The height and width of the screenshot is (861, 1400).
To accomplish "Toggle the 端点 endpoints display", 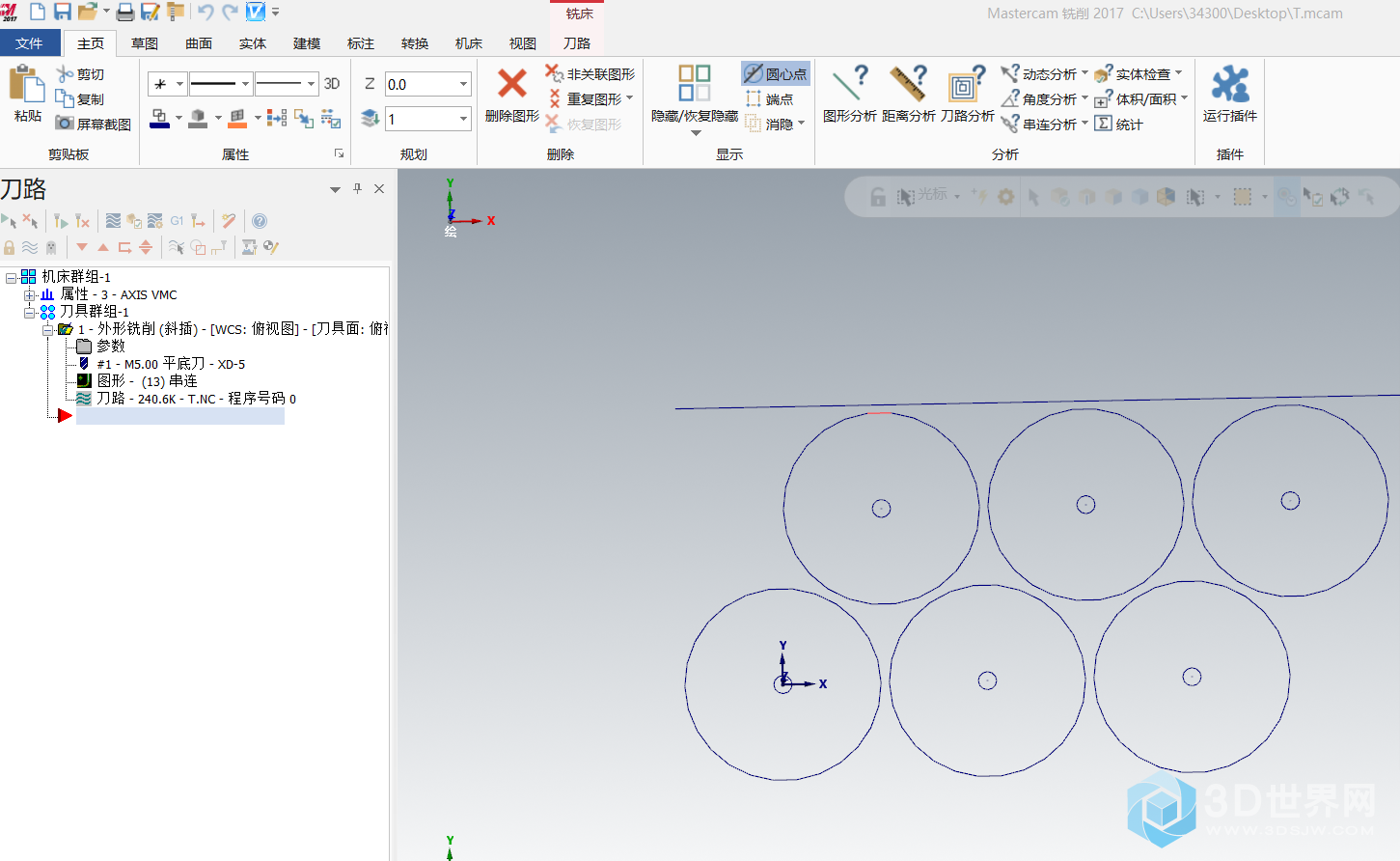I will tap(769, 98).
